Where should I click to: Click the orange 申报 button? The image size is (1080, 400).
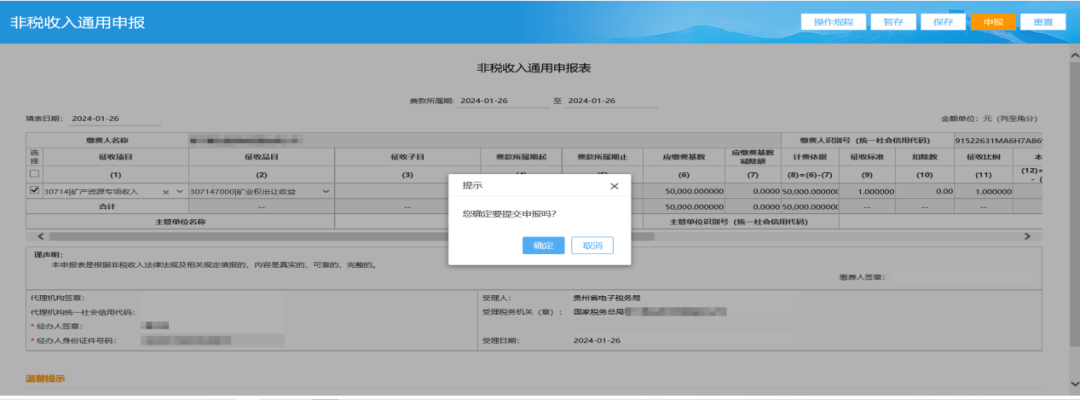tap(993, 22)
